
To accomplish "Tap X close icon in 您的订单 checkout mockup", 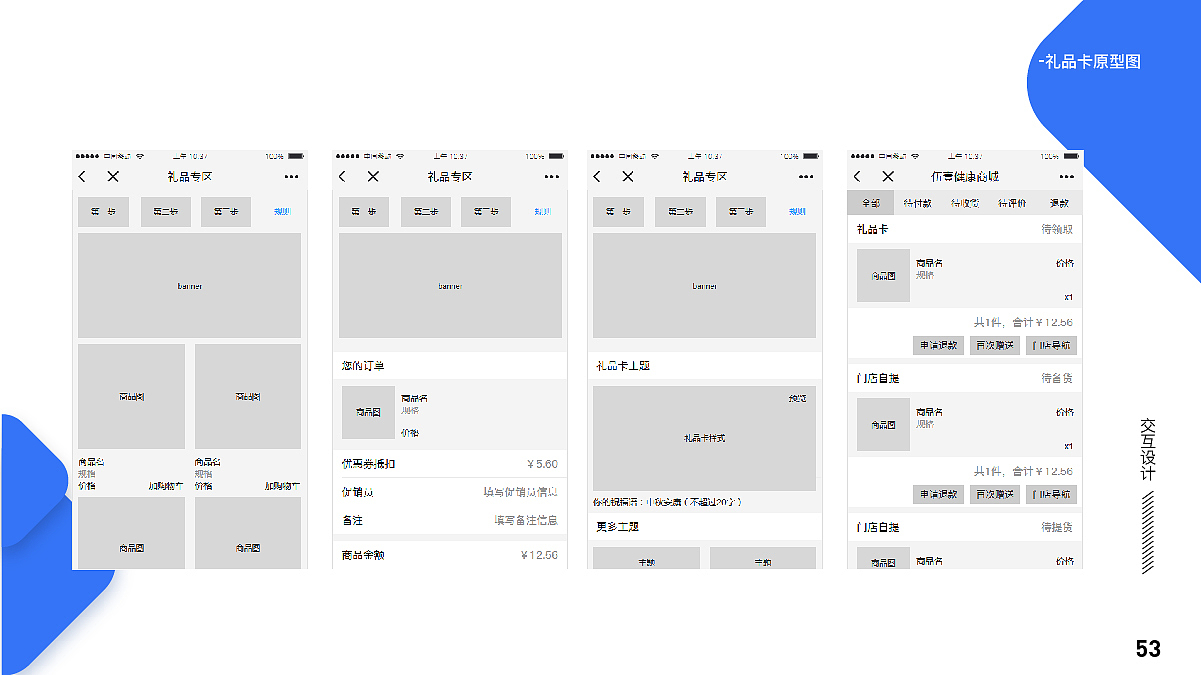I will (x=373, y=176).
